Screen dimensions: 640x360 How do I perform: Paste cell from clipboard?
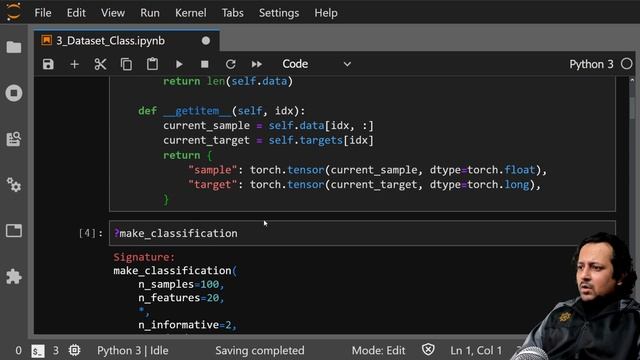[152, 64]
